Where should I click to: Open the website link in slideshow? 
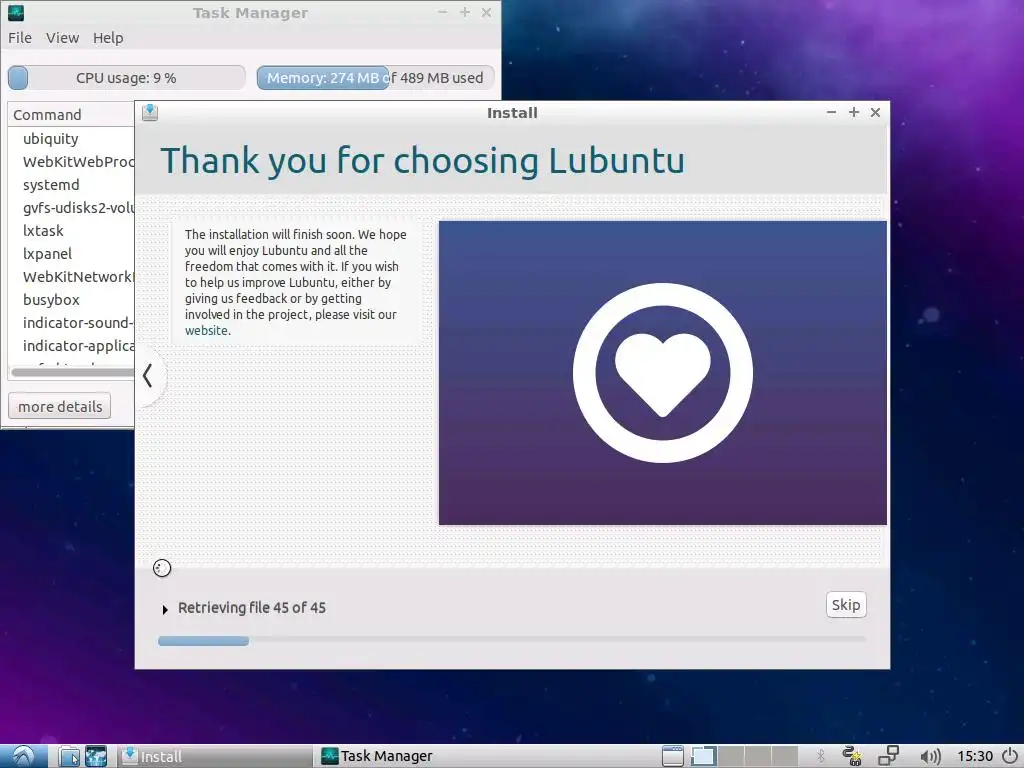[x=206, y=330]
